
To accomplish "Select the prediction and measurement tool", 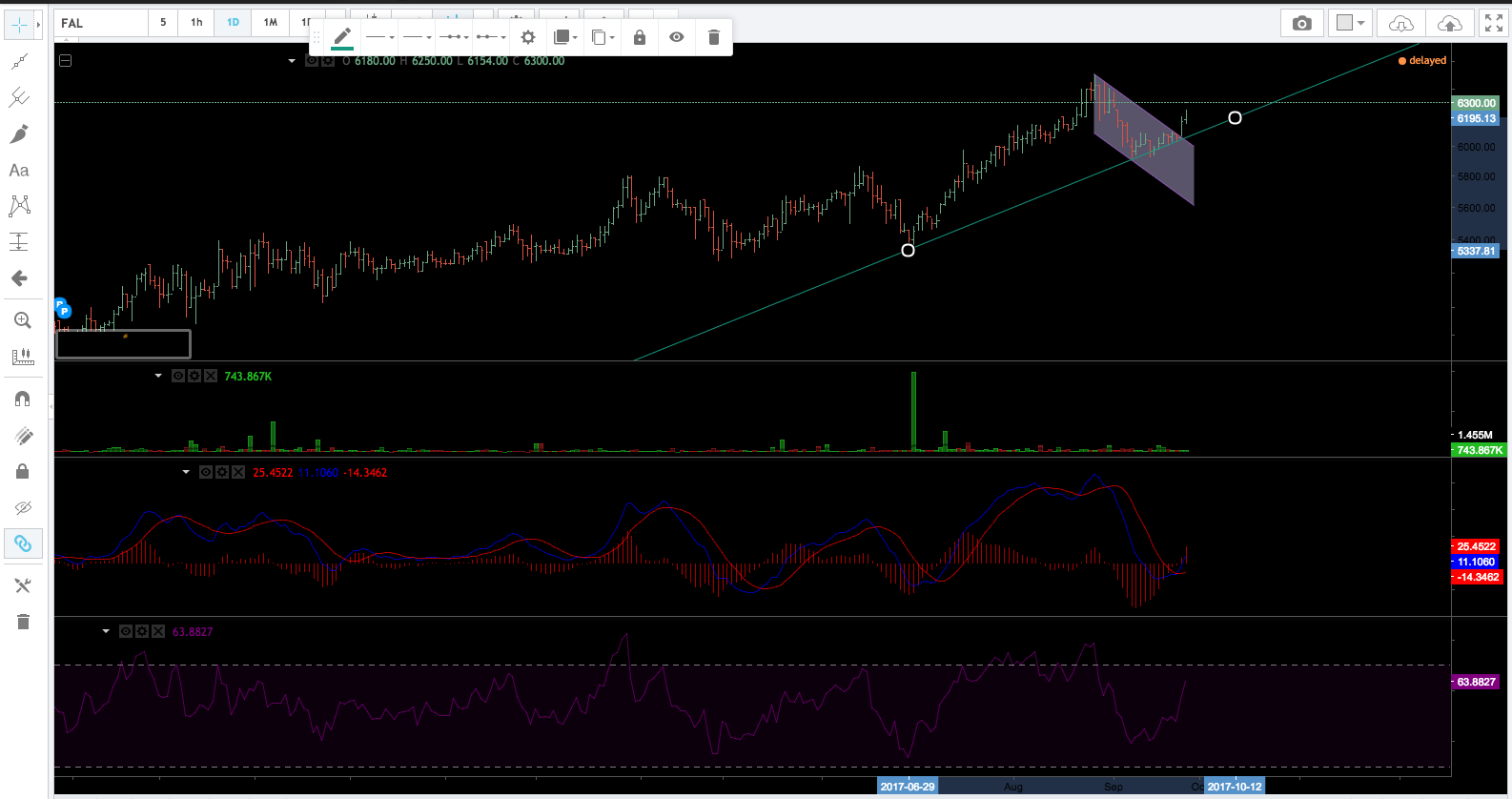I will pos(19,241).
